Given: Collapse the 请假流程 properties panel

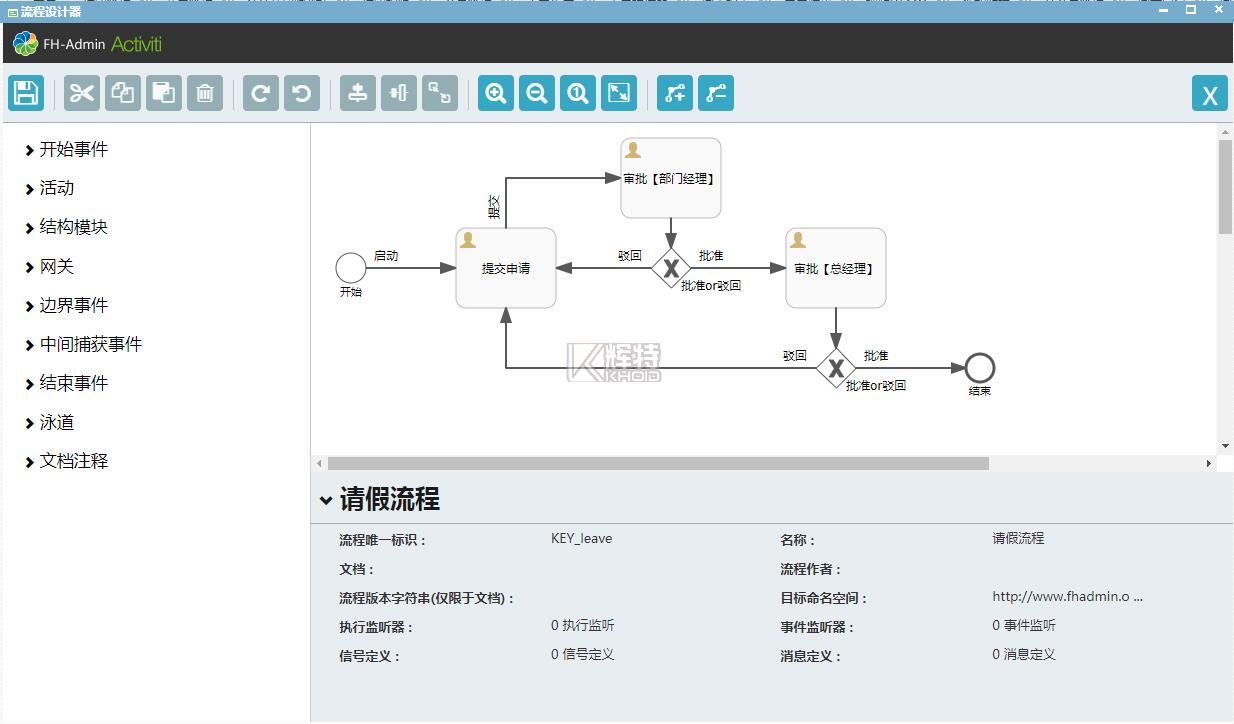Looking at the screenshot, I should point(326,500).
